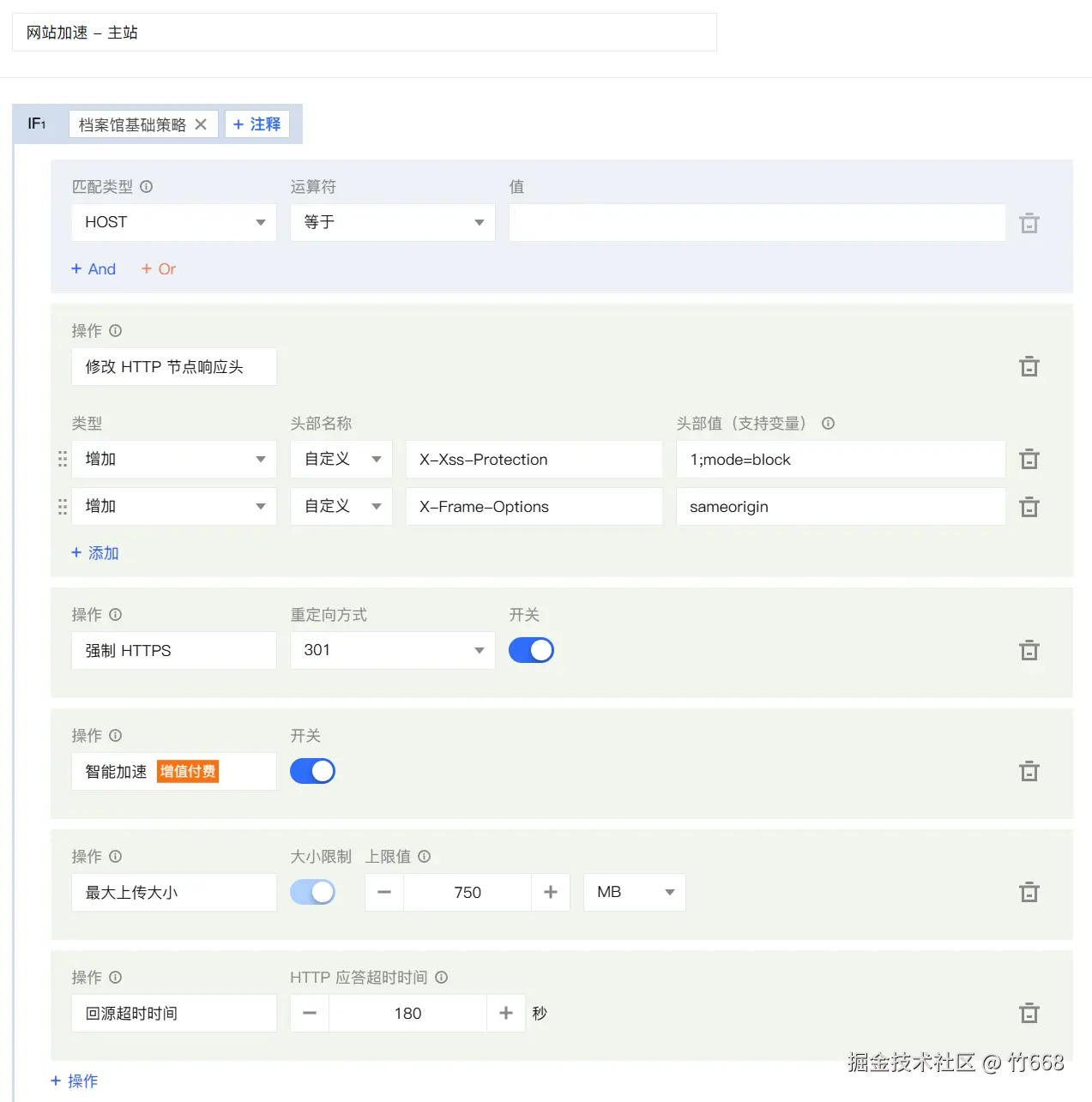Viewport: 1092px width, 1102px height.
Task: Add an And condition
Action: click(x=94, y=268)
